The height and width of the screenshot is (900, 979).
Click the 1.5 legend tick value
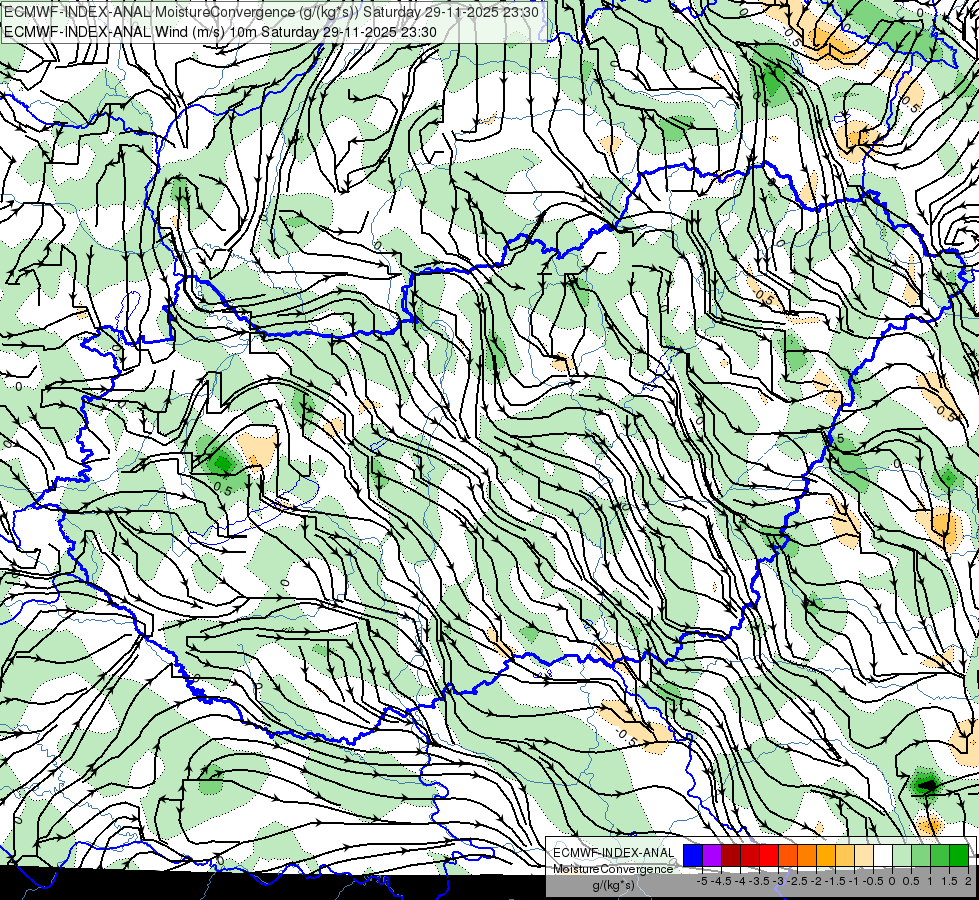pos(948,881)
